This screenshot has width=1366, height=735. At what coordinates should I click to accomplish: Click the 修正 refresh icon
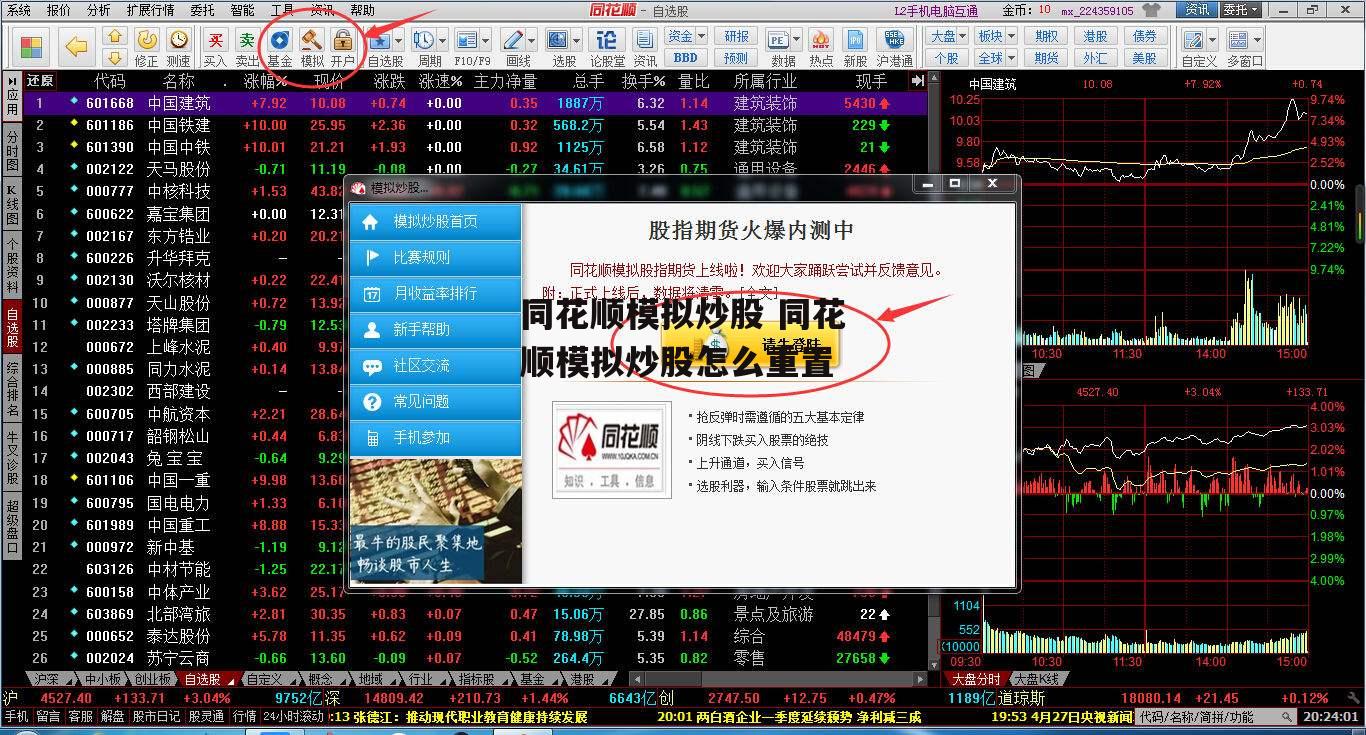(x=147, y=40)
